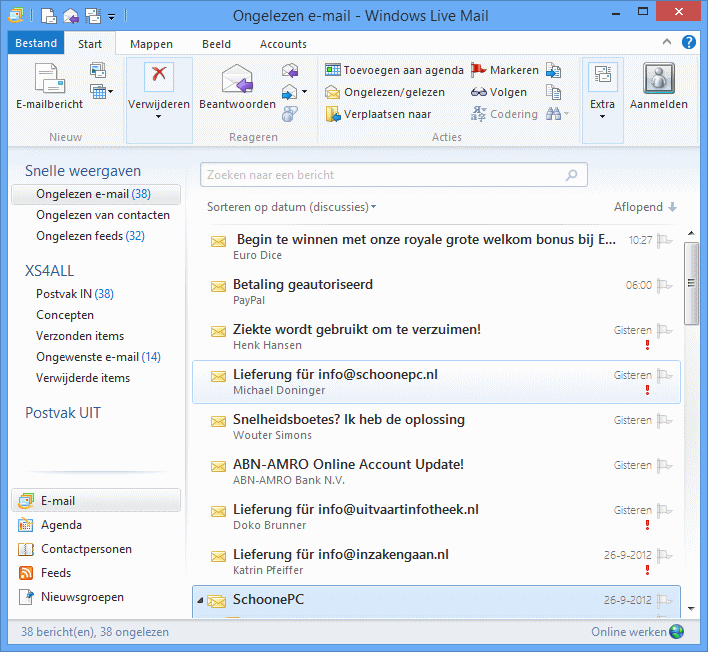Click the scrollbar down arrow

point(691,608)
